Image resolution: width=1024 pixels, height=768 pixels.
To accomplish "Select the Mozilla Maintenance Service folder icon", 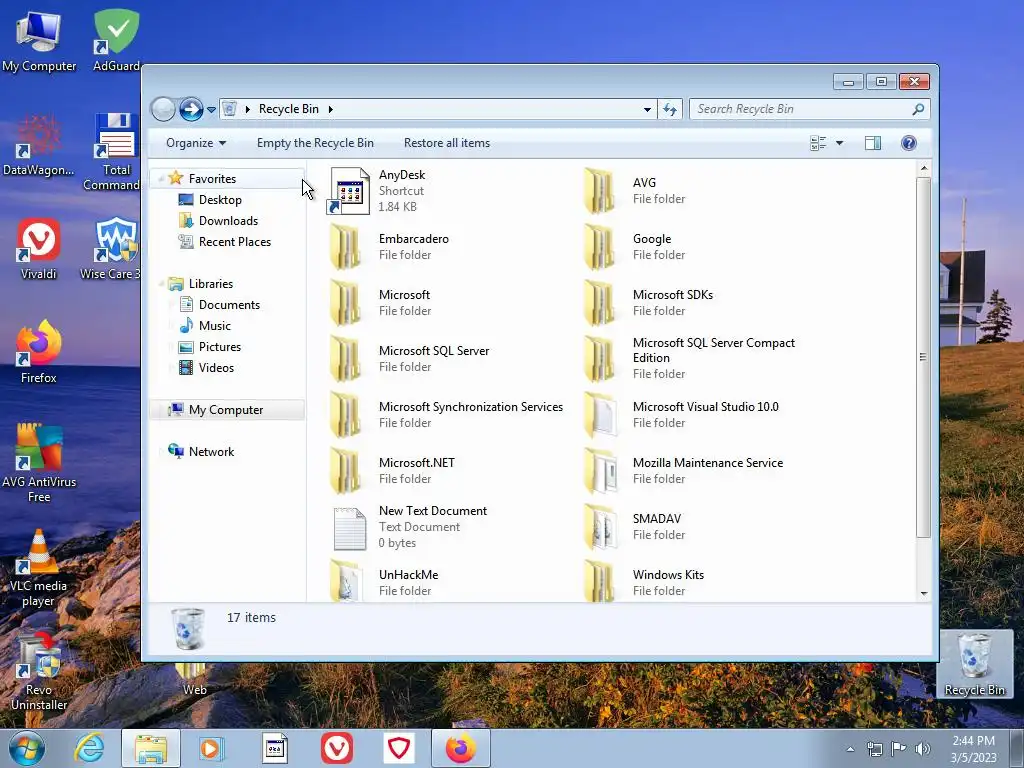I will point(600,470).
